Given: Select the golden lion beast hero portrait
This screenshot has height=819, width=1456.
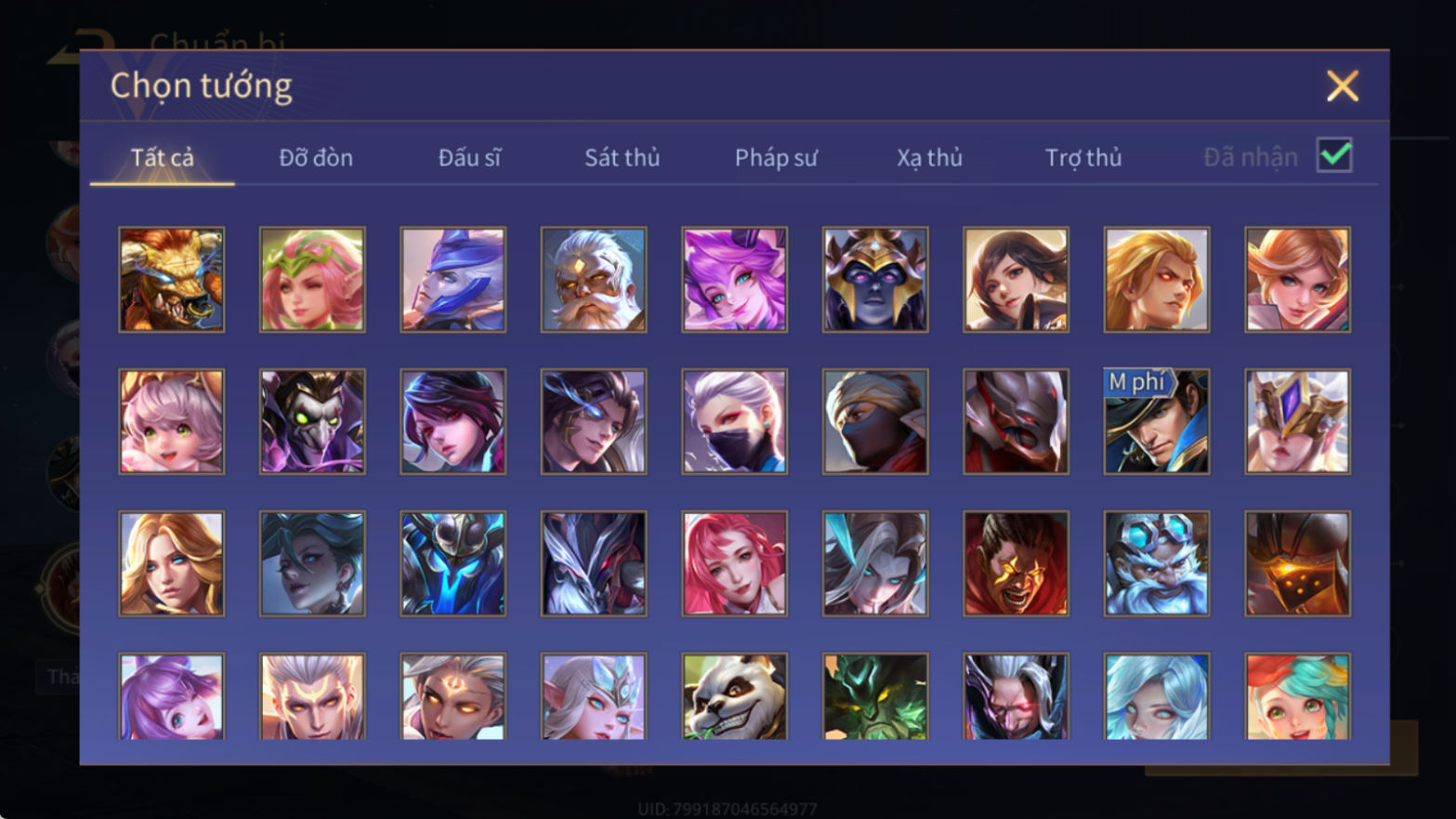Looking at the screenshot, I should click(172, 280).
